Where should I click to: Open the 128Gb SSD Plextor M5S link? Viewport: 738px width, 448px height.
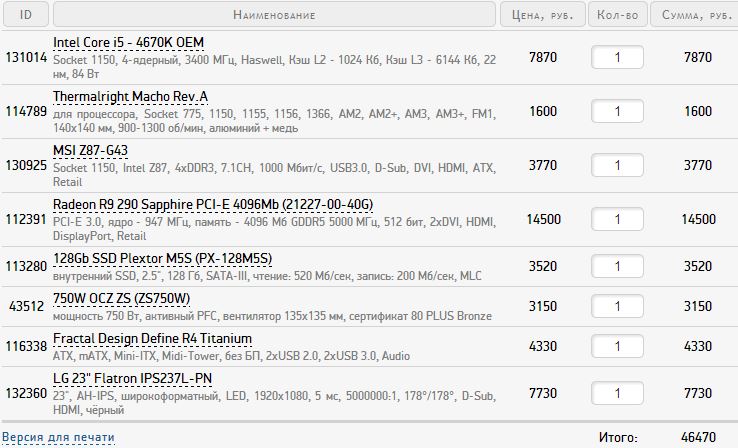click(162, 259)
